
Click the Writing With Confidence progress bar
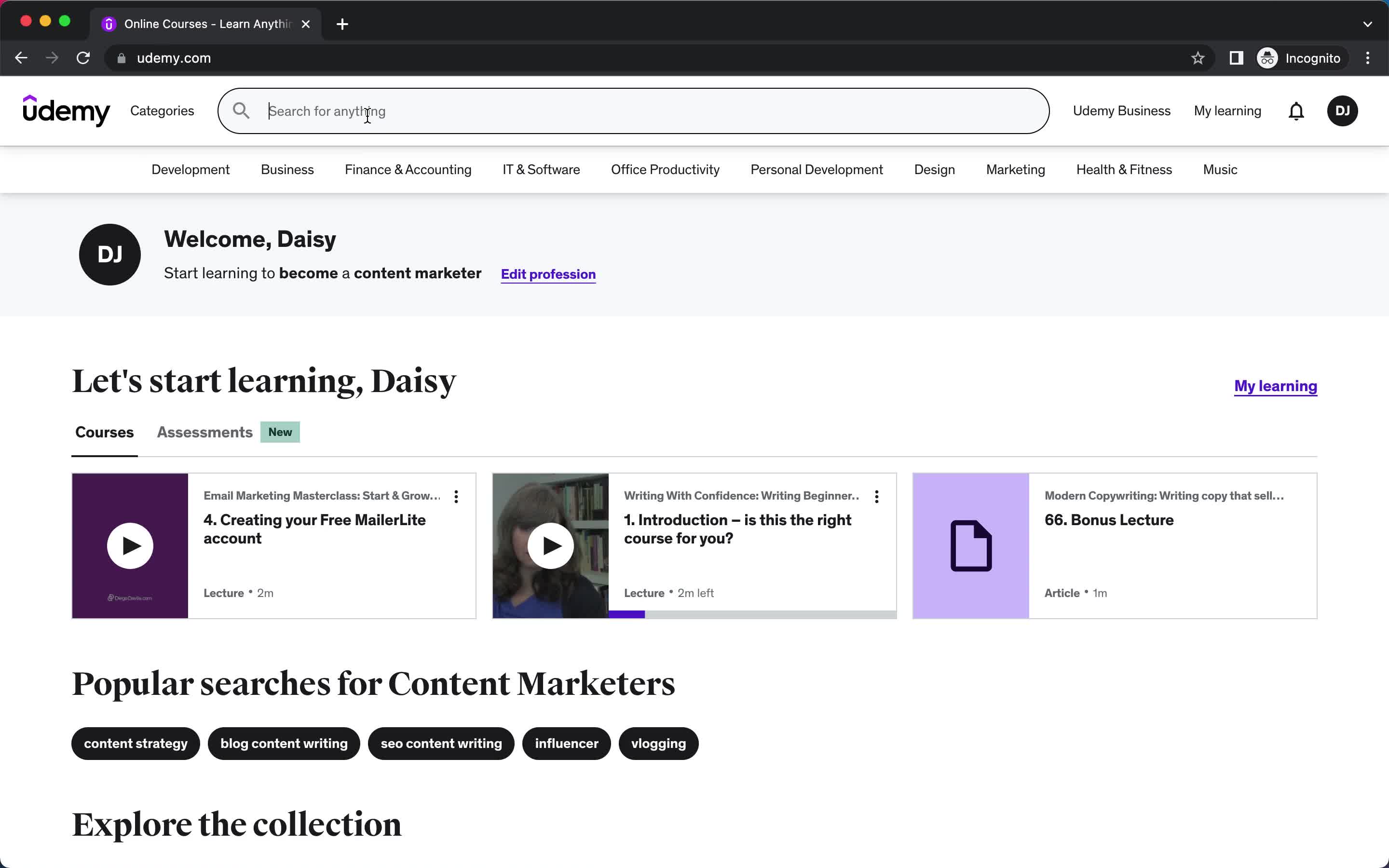pyautogui.click(x=752, y=614)
